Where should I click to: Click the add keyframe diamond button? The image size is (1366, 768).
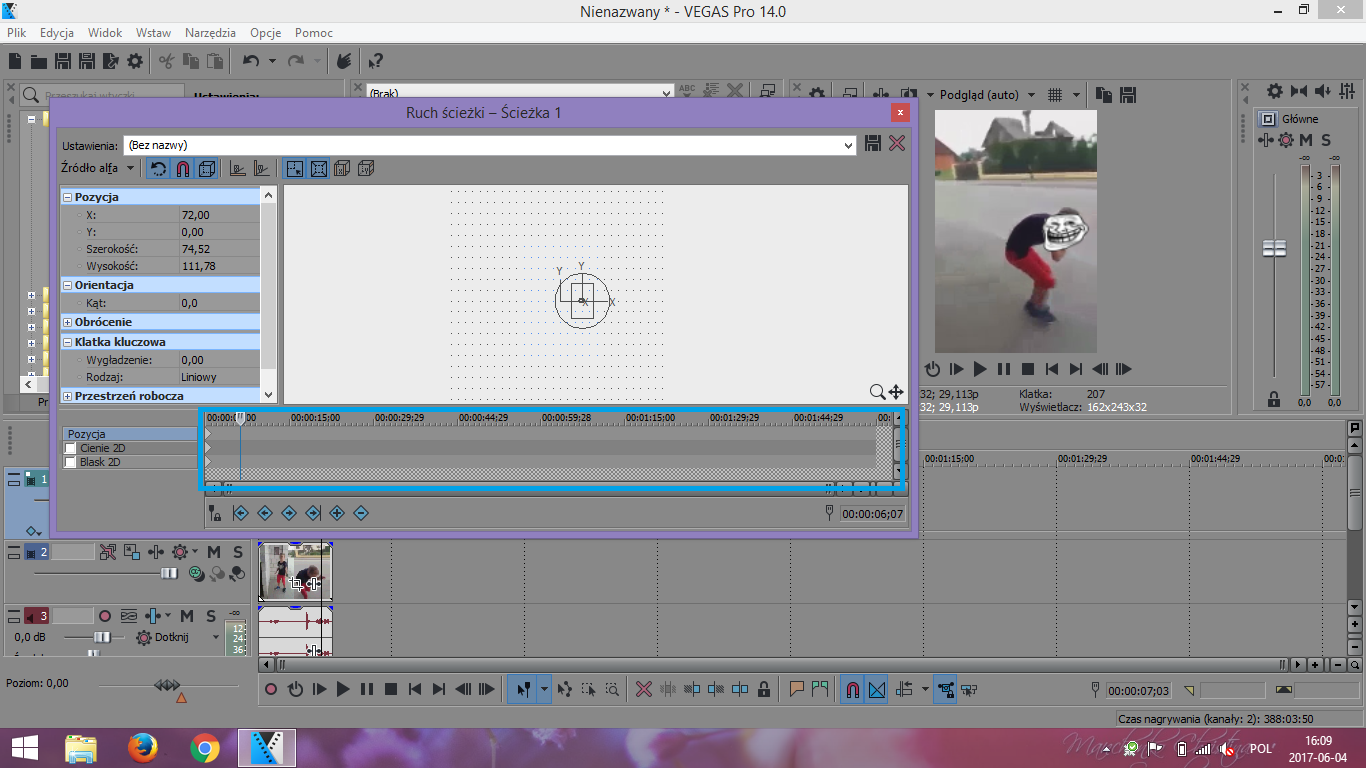point(337,513)
